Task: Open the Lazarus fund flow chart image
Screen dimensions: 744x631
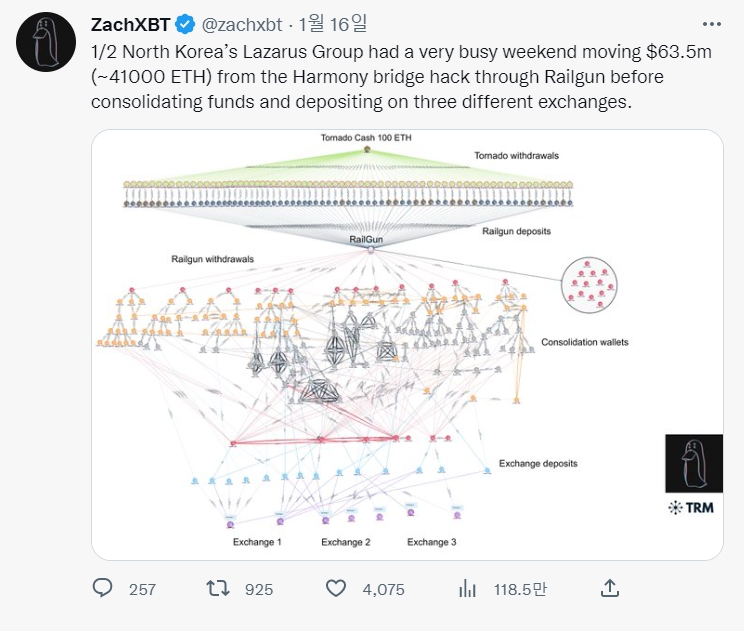Action: pyautogui.click(x=407, y=345)
